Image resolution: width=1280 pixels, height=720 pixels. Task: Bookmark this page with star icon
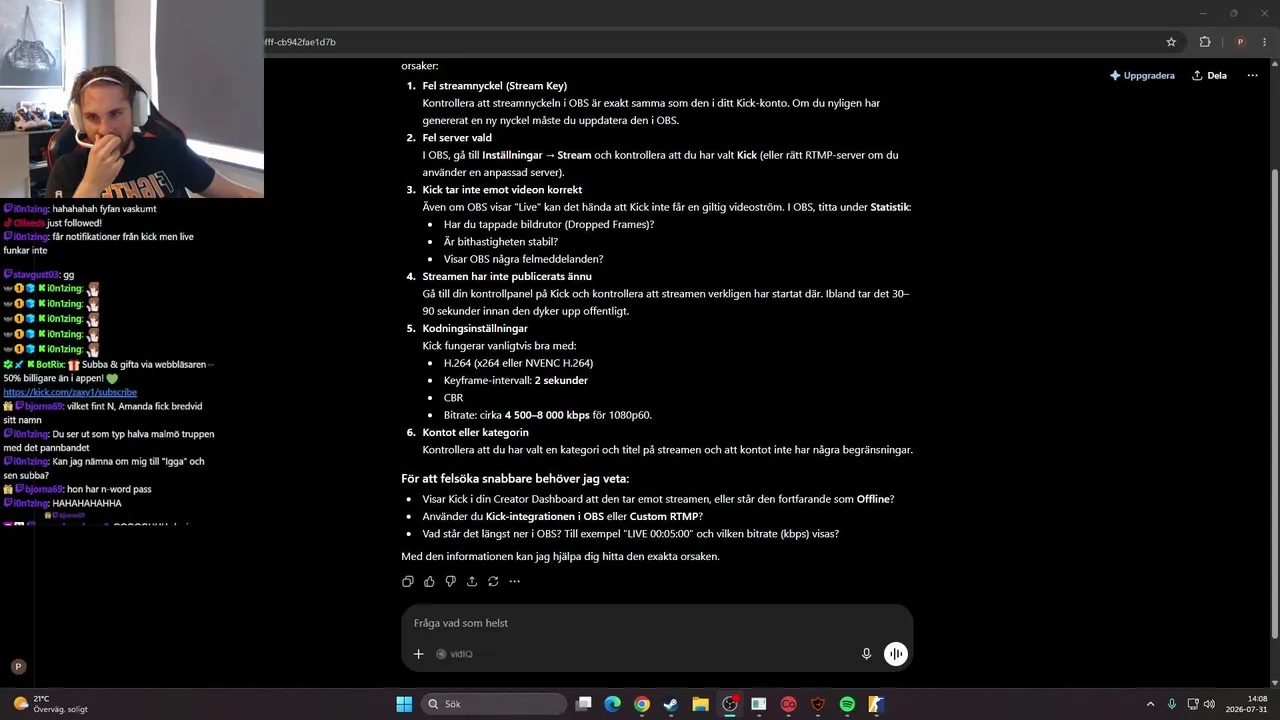pos(1171,42)
